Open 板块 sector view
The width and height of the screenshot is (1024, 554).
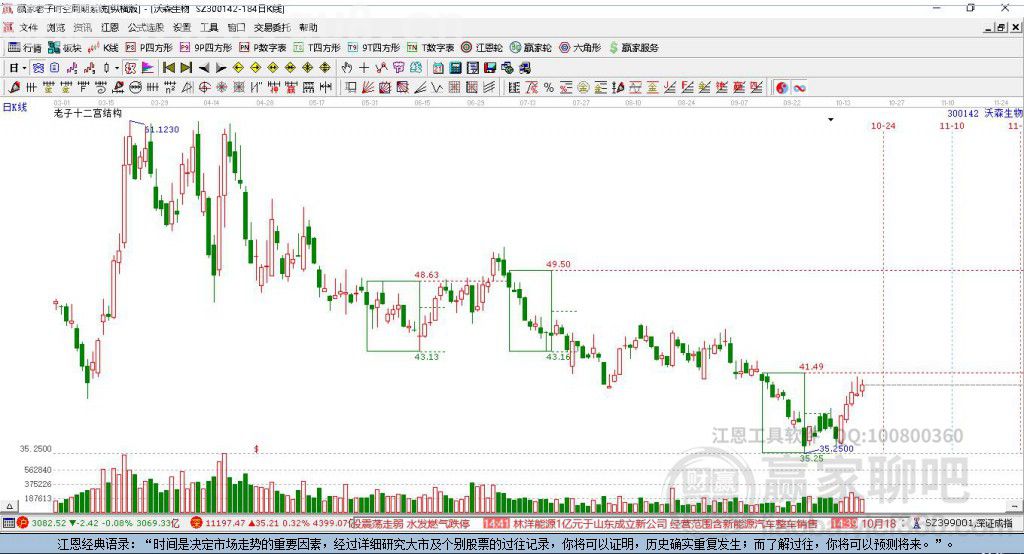click(65, 48)
